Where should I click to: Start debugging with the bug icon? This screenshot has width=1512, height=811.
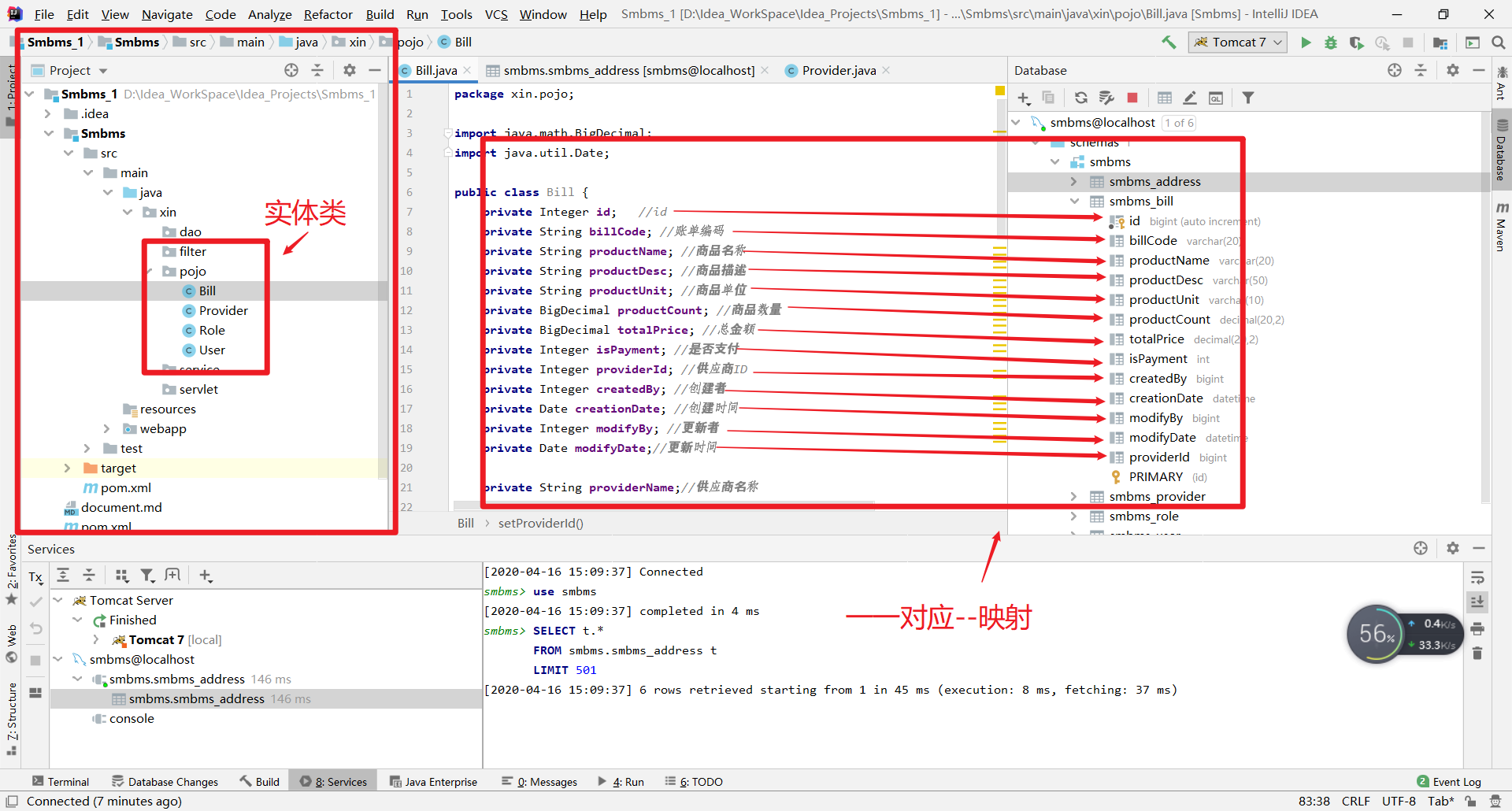pos(1331,43)
